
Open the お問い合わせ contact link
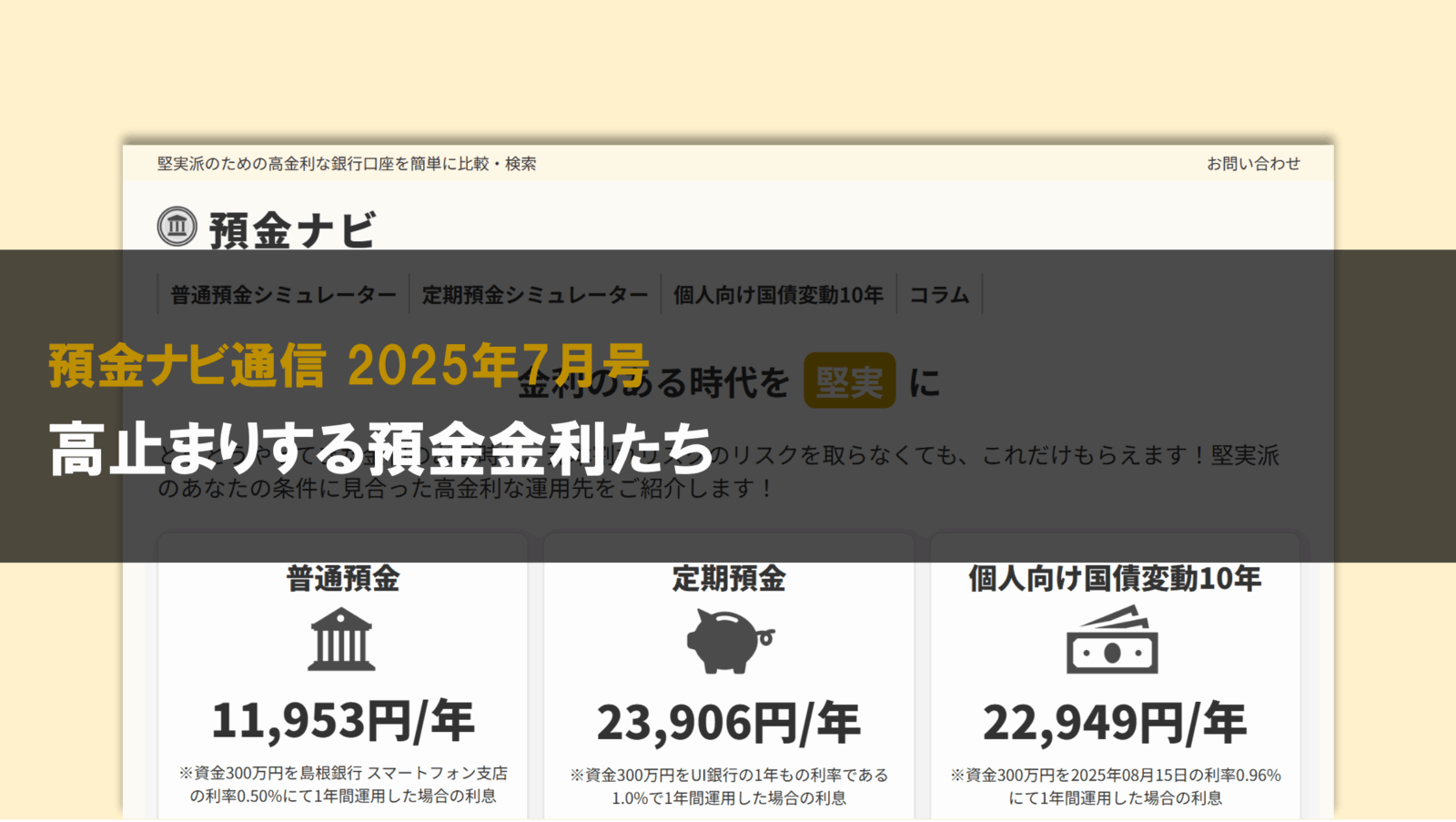point(1253,164)
